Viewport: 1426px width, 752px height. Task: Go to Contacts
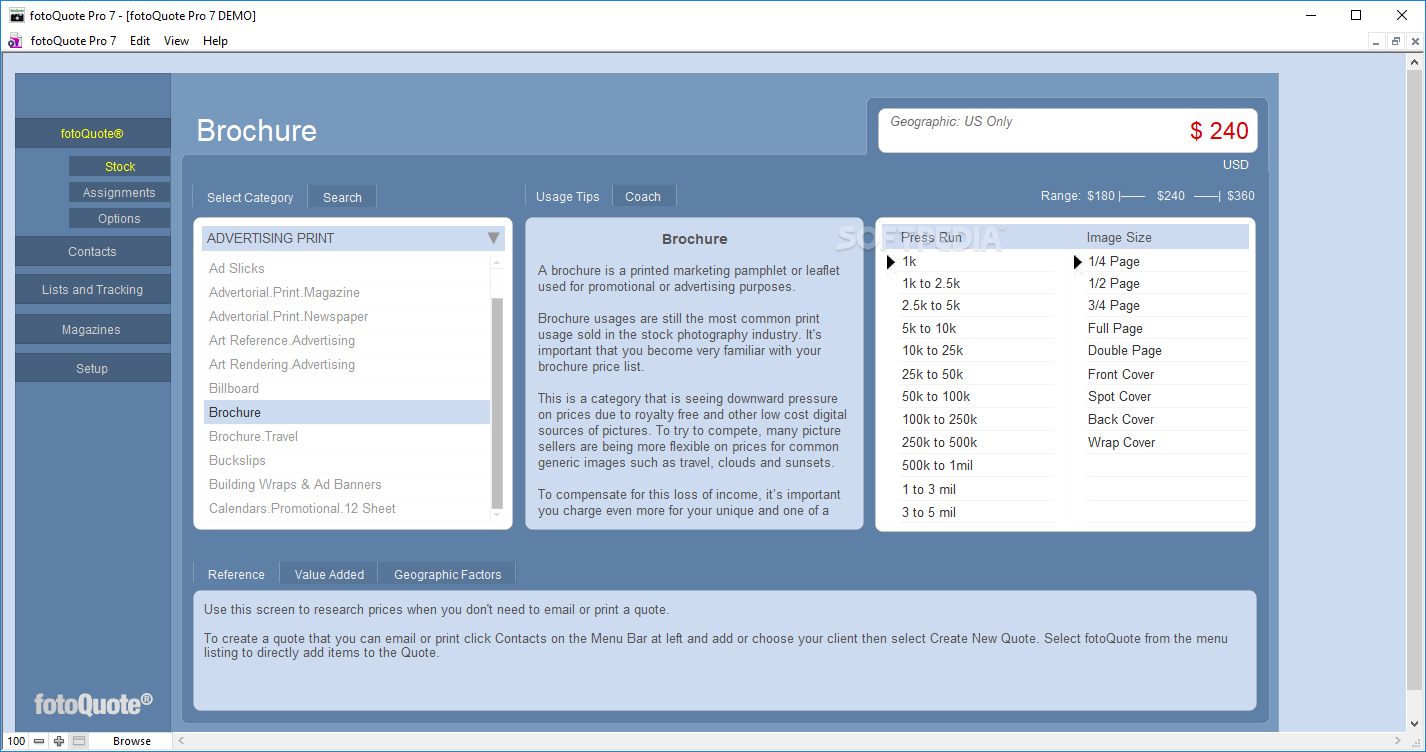tap(92, 251)
